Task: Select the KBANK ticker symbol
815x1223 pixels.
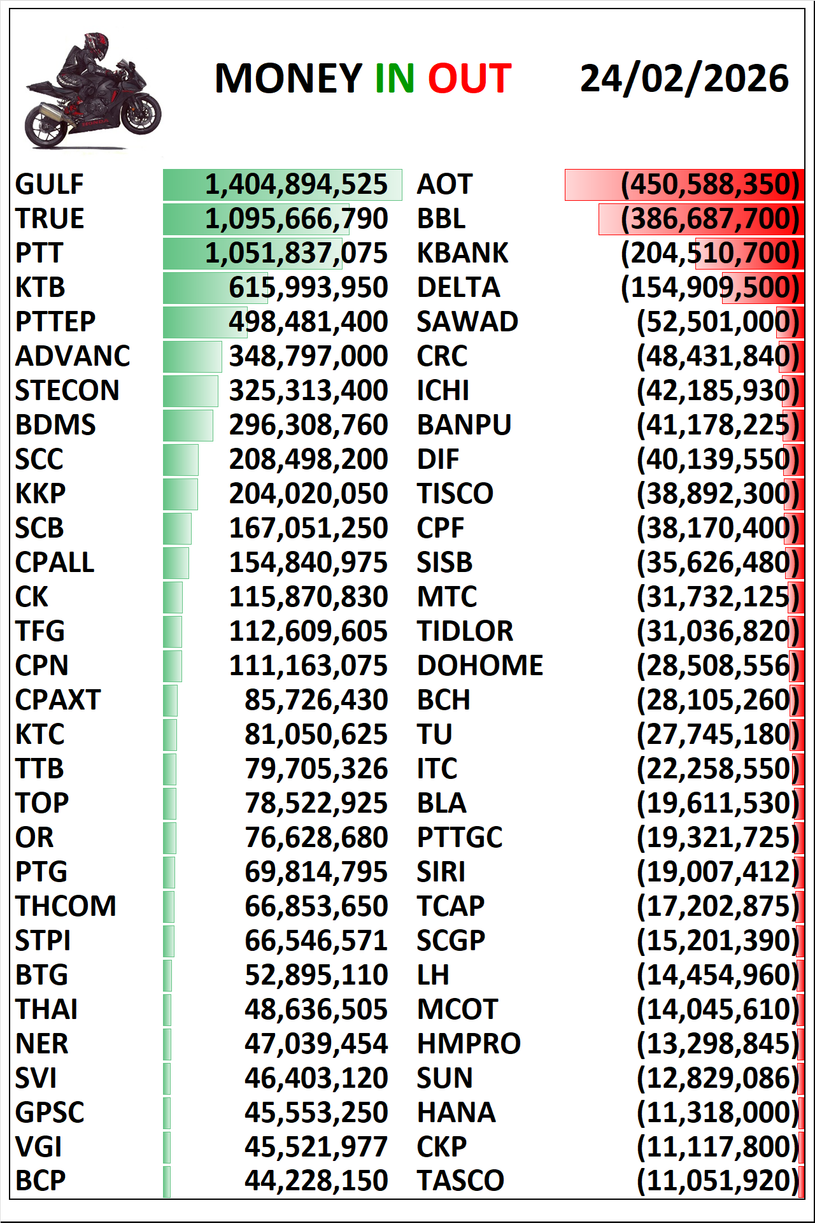Action: click(x=462, y=253)
